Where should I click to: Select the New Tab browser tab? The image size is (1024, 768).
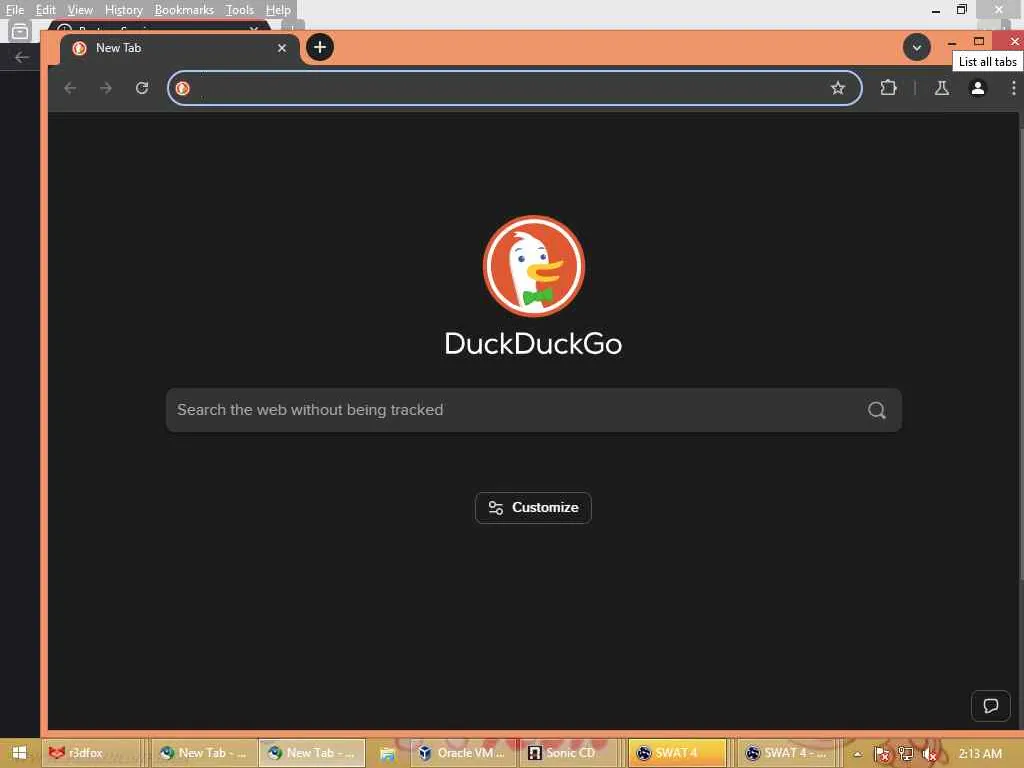[180, 48]
